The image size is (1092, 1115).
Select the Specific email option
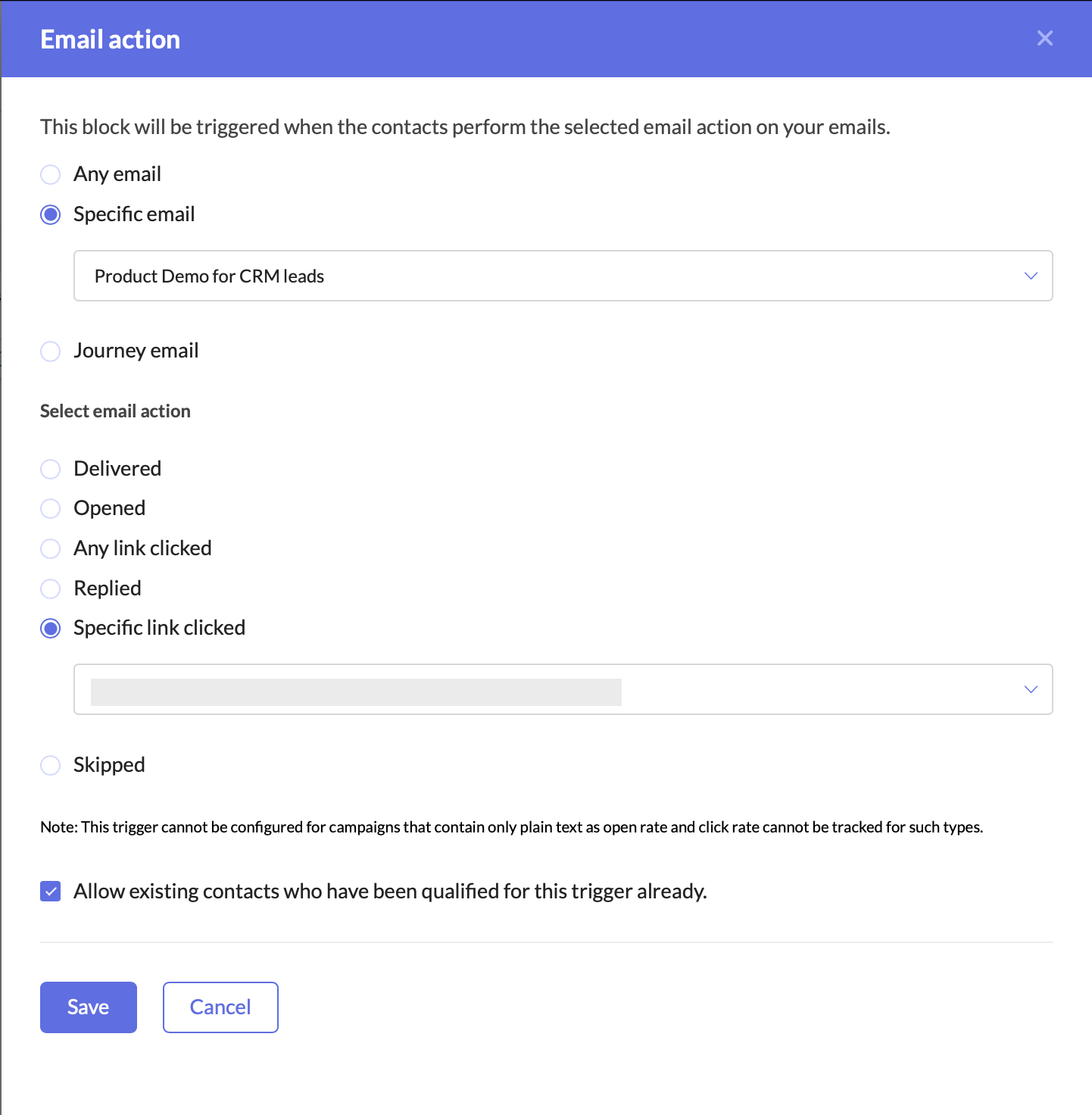tap(50, 214)
